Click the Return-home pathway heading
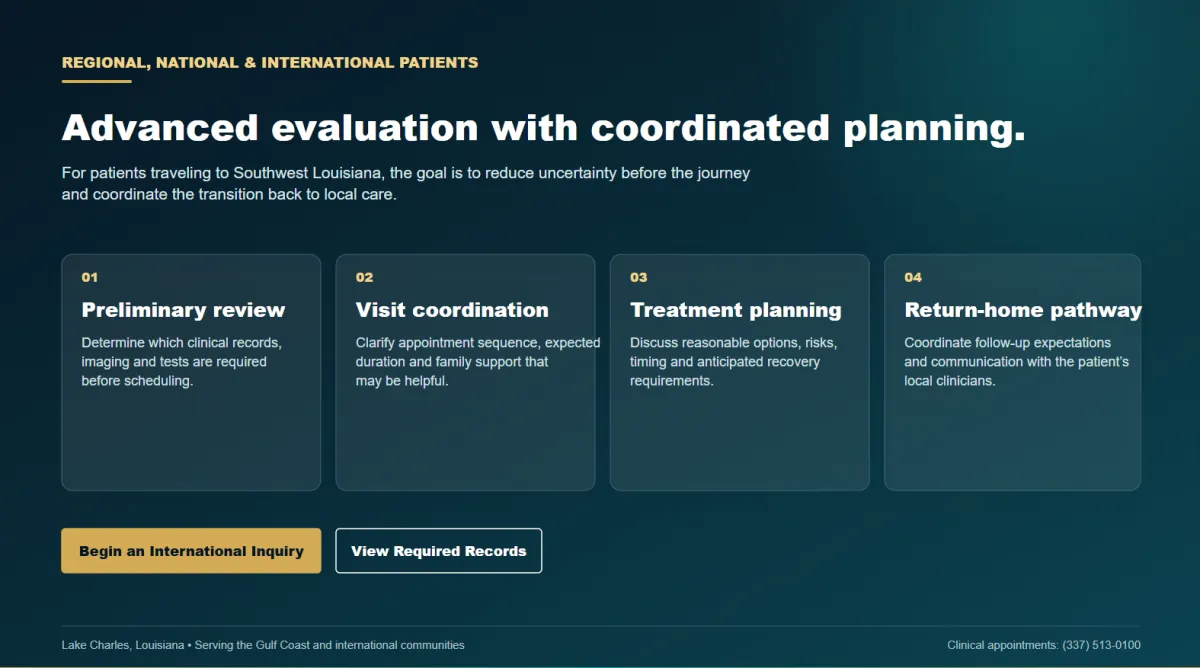The image size is (1200, 668). (x=1023, y=310)
